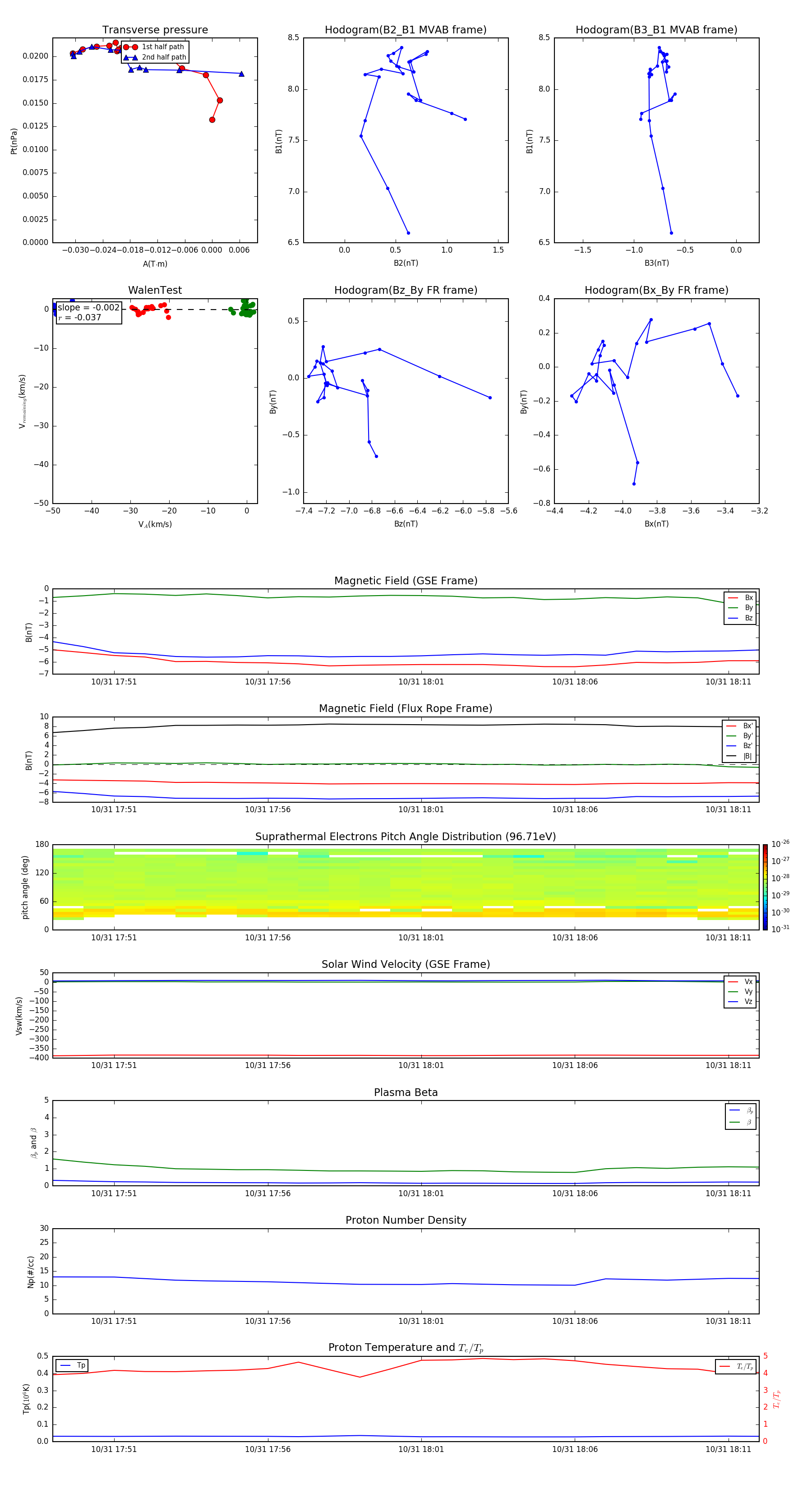This screenshot has width=812, height=1489.
Task: Select the "Hodogram(B3_B1 MVAB frame)" title
Action: click(656, 30)
